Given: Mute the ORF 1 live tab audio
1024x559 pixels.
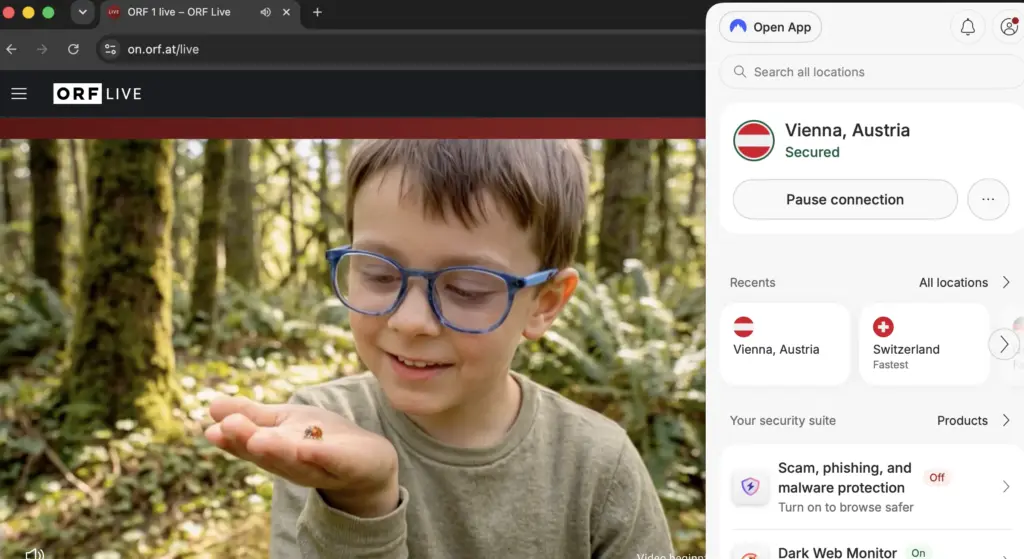Looking at the screenshot, I should pyautogui.click(x=265, y=12).
